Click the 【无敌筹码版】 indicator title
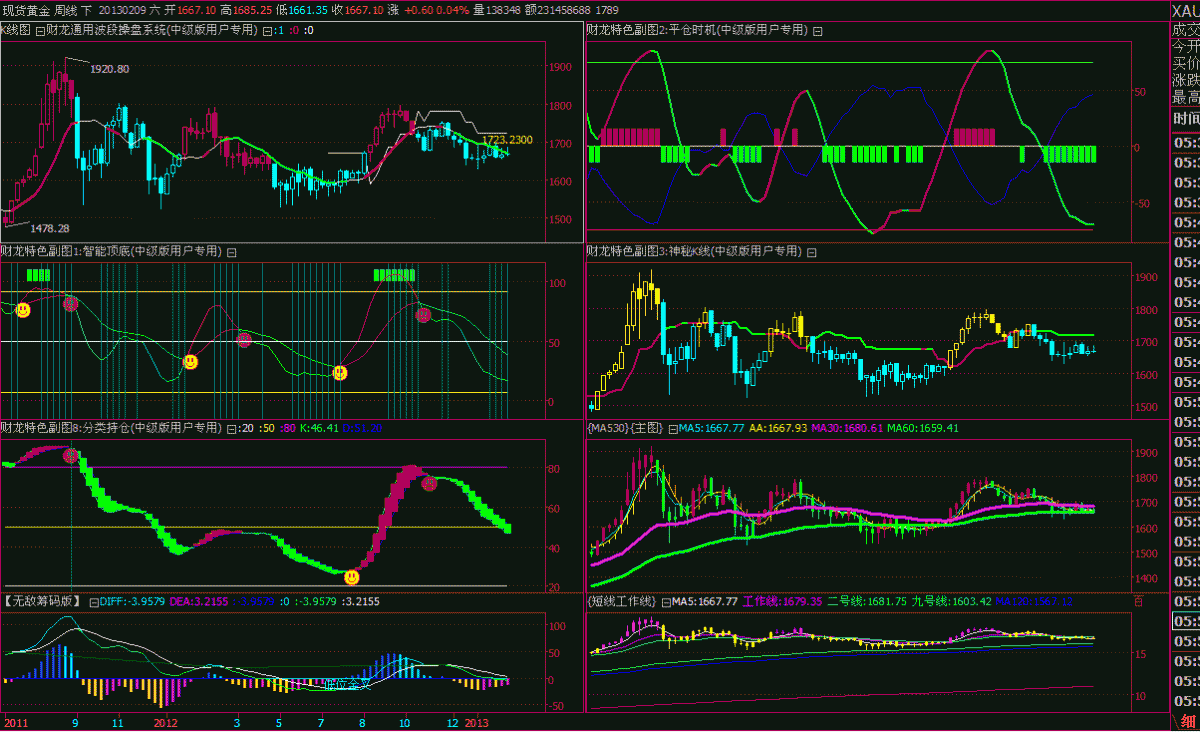Screen dimensions: 1200x732 (x=42, y=602)
